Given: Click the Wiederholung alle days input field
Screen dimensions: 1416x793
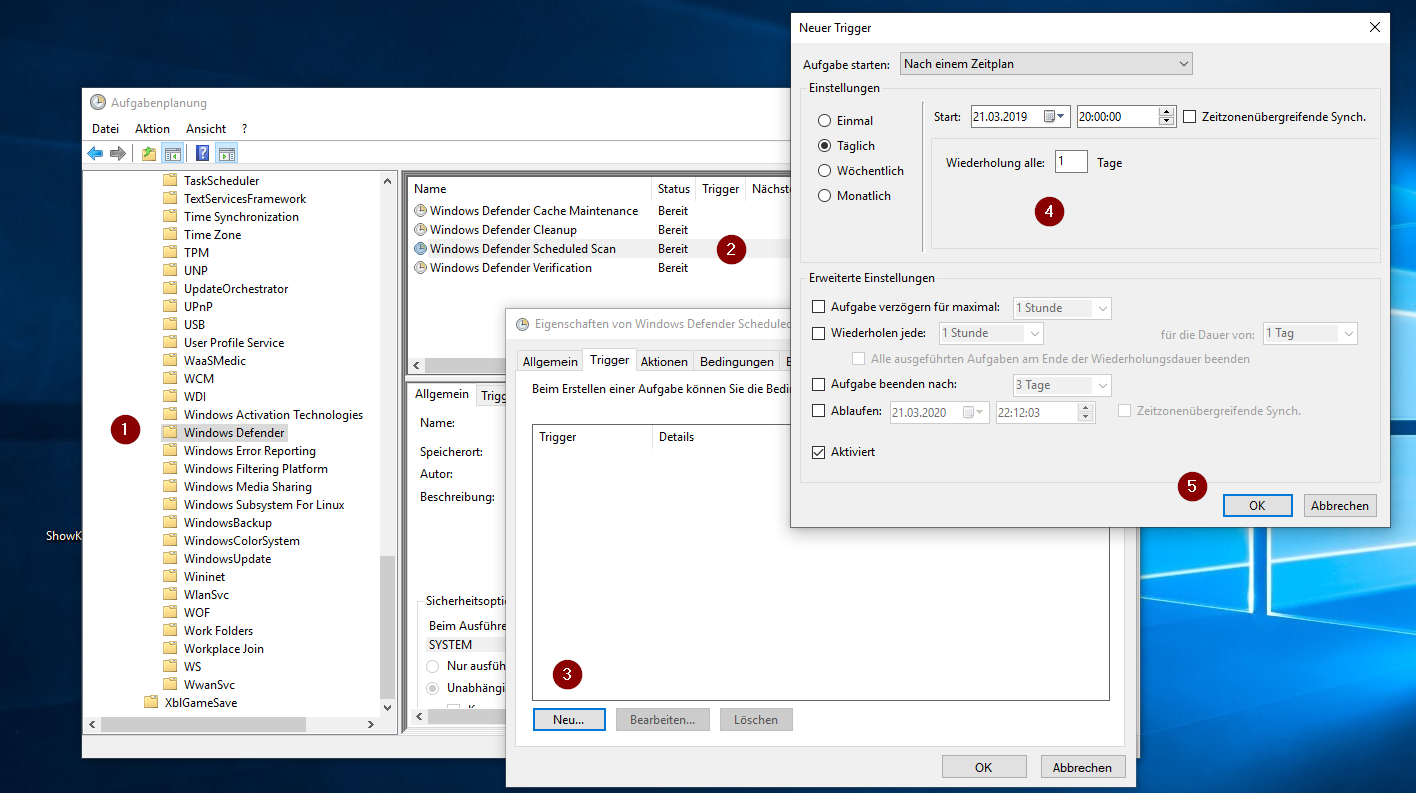Looking at the screenshot, I should 1071,162.
